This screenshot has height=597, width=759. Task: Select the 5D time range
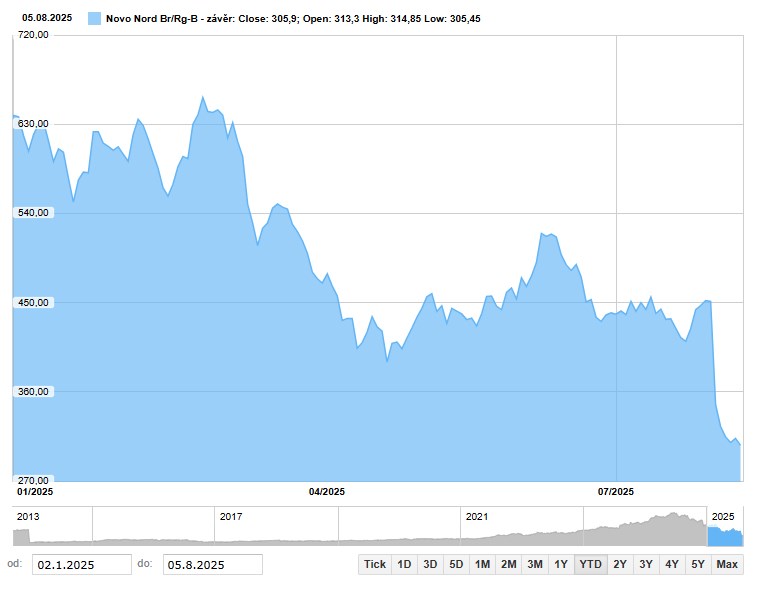[x=456, y=564]
